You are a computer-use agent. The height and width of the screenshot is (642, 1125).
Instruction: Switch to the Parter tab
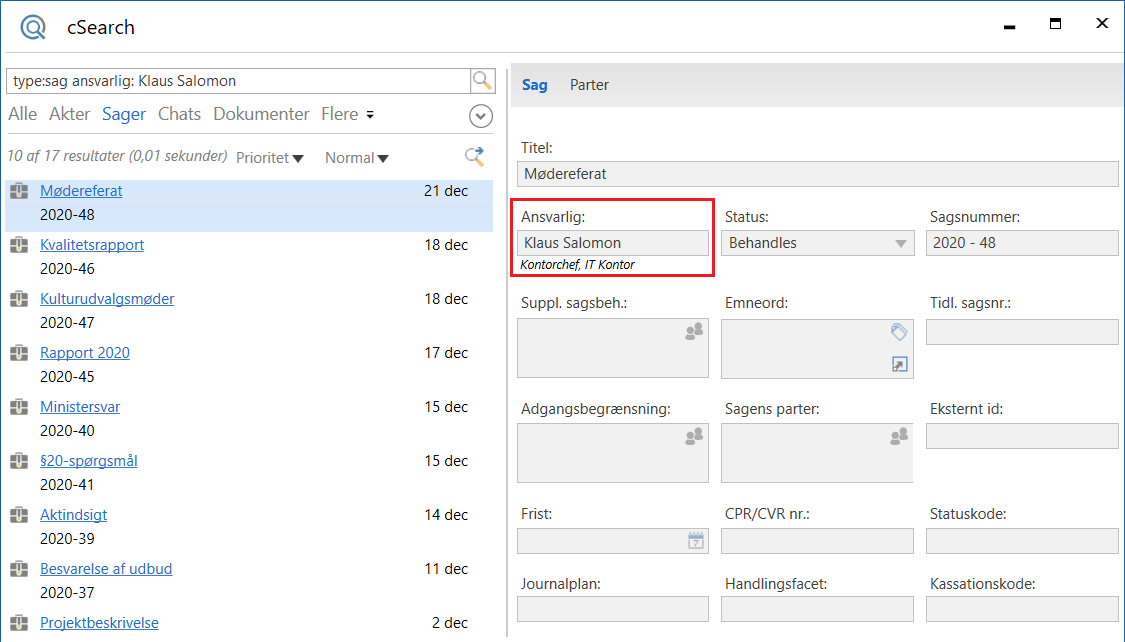click(x=589, y=85)
